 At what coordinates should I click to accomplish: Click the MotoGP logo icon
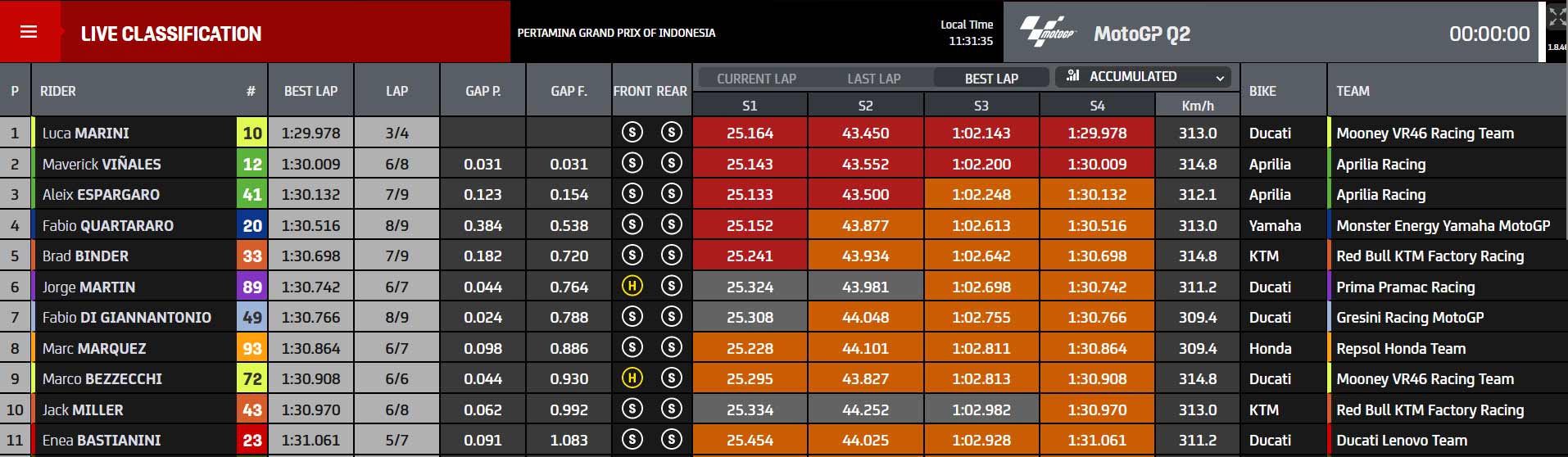[1046, 32]
